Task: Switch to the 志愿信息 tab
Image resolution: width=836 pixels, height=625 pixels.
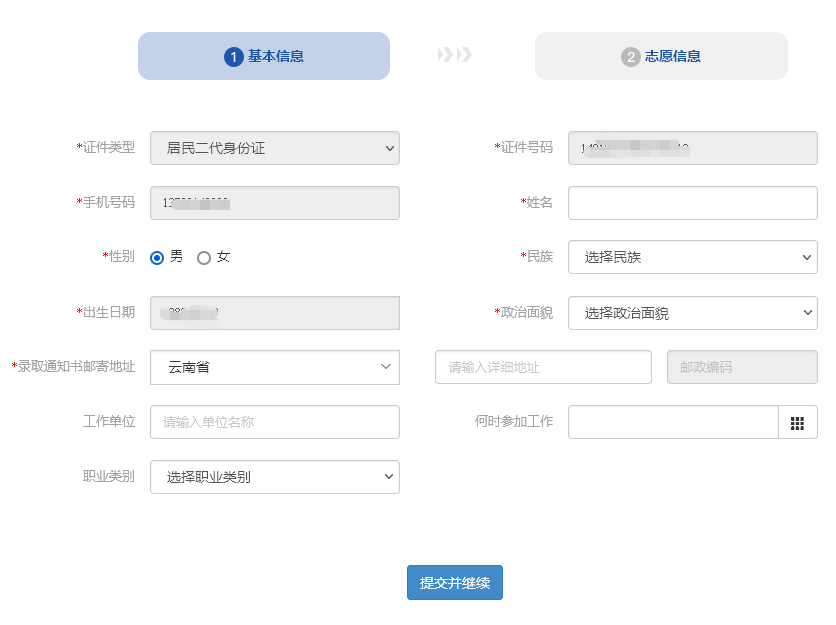Action: click(x=661, y=56)
